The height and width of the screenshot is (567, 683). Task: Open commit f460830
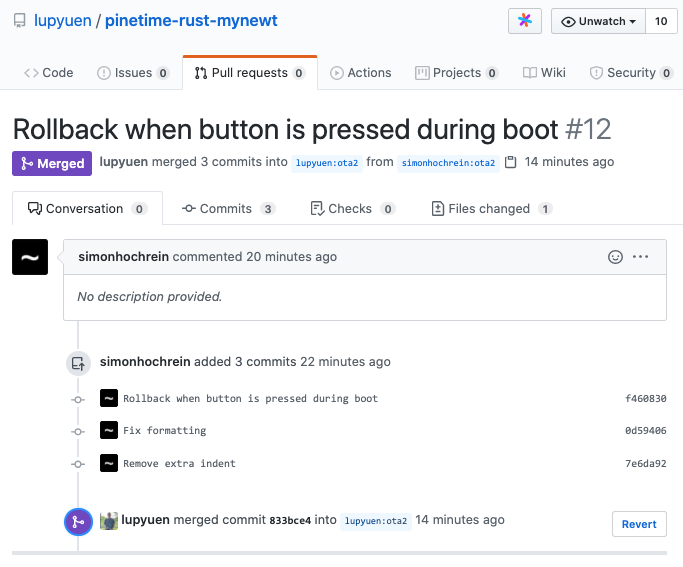tap(646, 399)
